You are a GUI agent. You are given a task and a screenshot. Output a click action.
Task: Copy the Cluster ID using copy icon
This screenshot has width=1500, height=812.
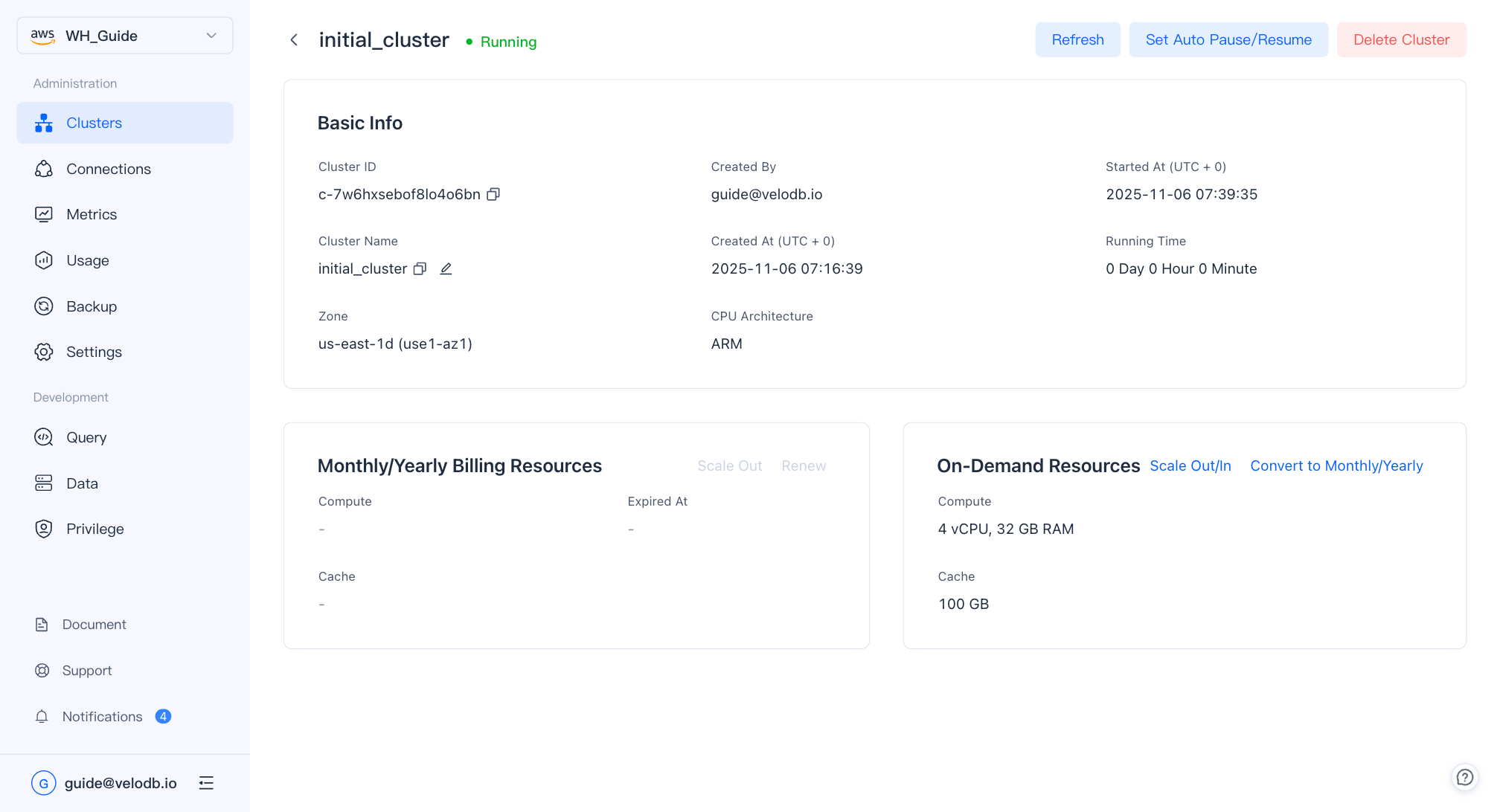pos(493,194)
